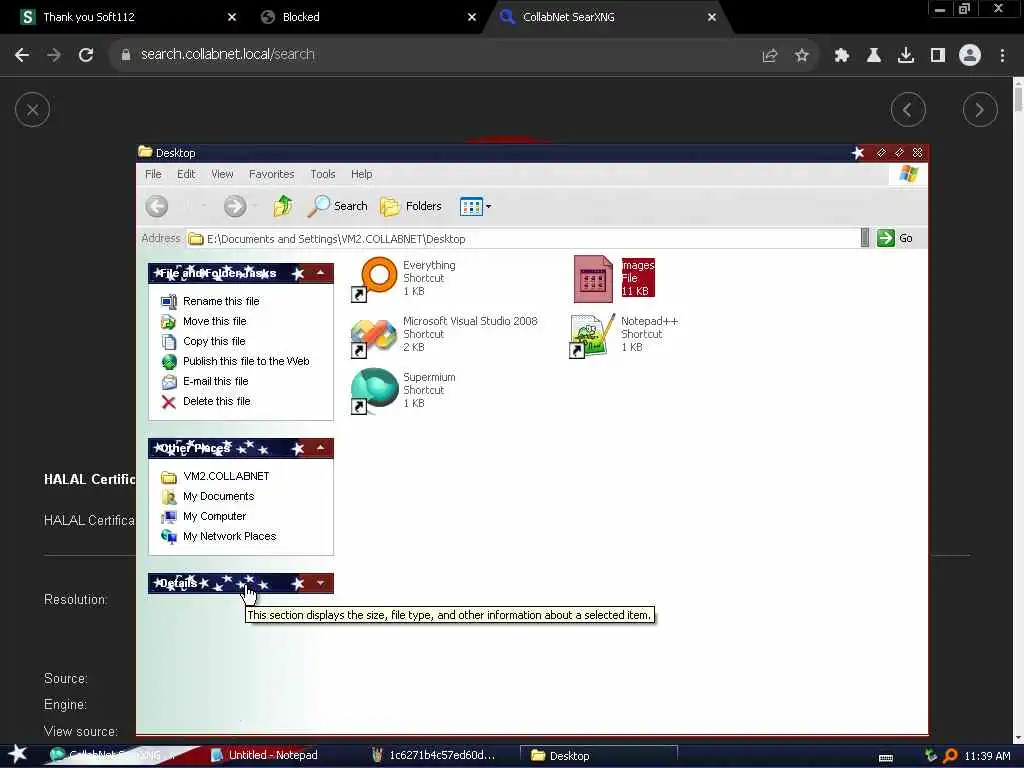The height and width of the screenshot is (768, 1024).
Task: Open My Computer link
Action: pos(214,517)
